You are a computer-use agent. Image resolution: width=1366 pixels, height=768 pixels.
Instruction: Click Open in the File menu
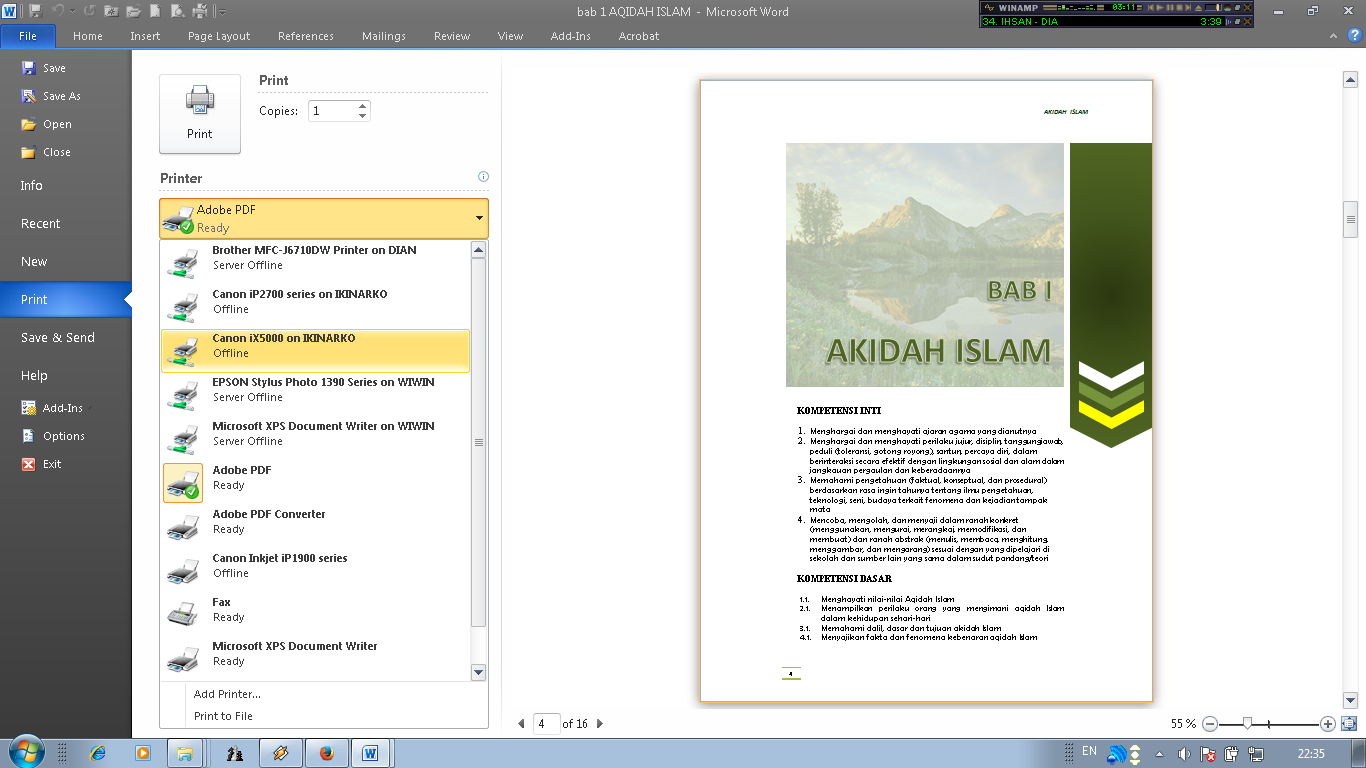pyautogui.click(x=57, y=124)
